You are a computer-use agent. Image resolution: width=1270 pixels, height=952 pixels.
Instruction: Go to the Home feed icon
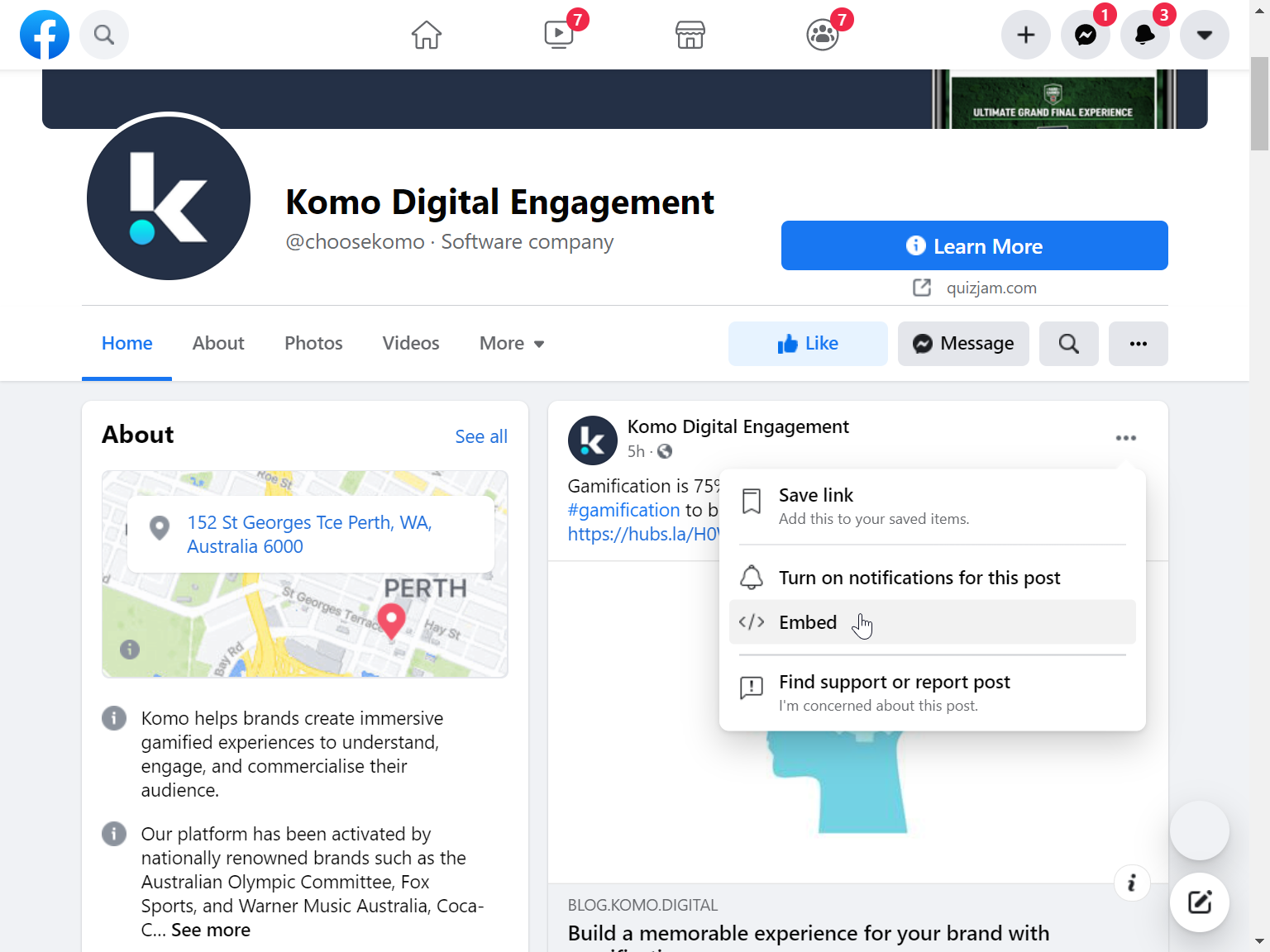[427, 35]
